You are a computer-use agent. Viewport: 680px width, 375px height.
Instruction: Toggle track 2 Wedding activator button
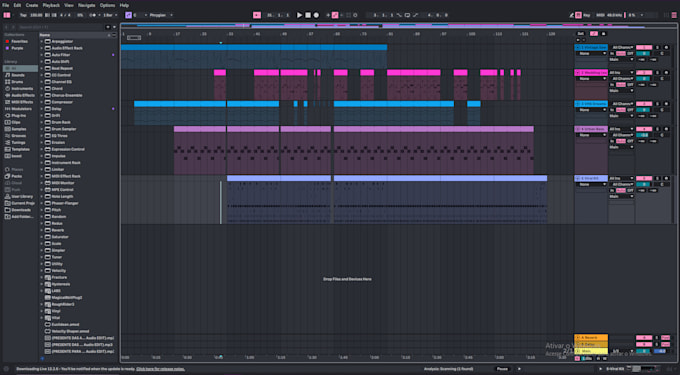click(644, 72)
